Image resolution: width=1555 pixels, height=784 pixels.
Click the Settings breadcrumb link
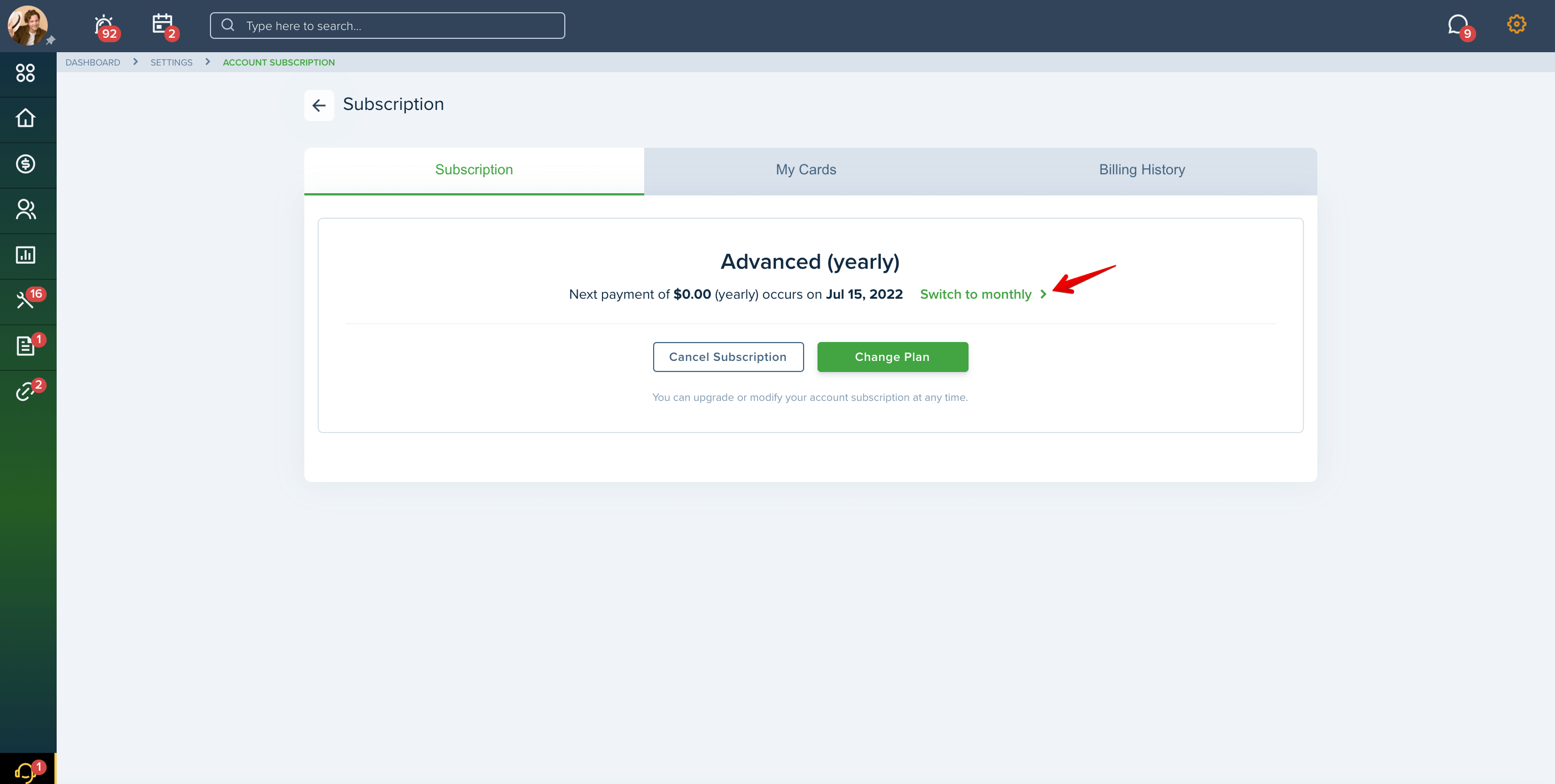pyautogui.click(x=172, y=62)
